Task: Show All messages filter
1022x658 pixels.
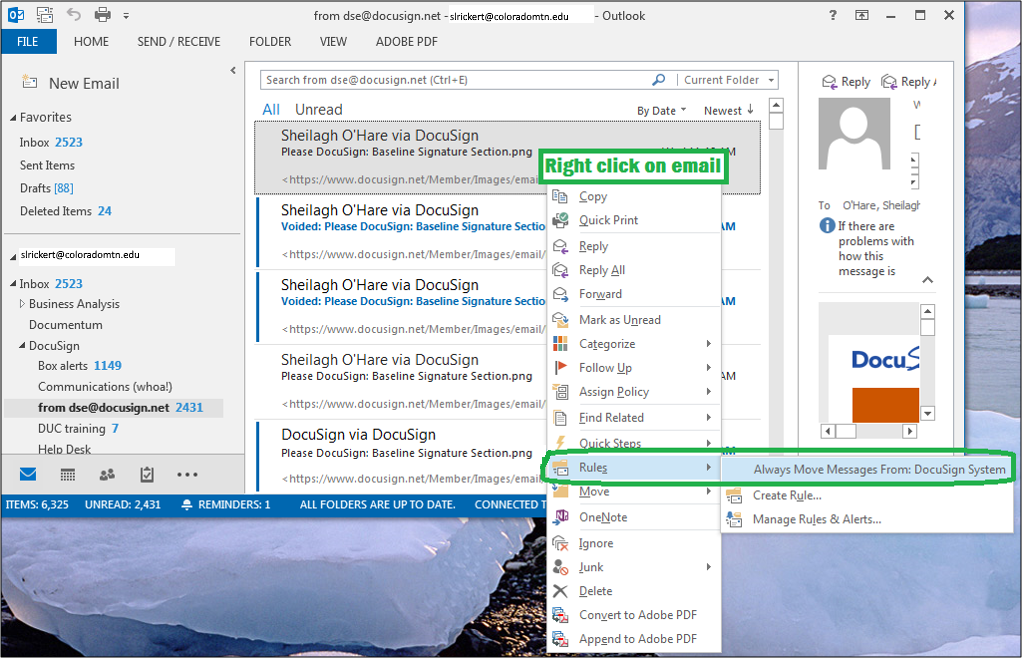Action: [x=271, y=109]
